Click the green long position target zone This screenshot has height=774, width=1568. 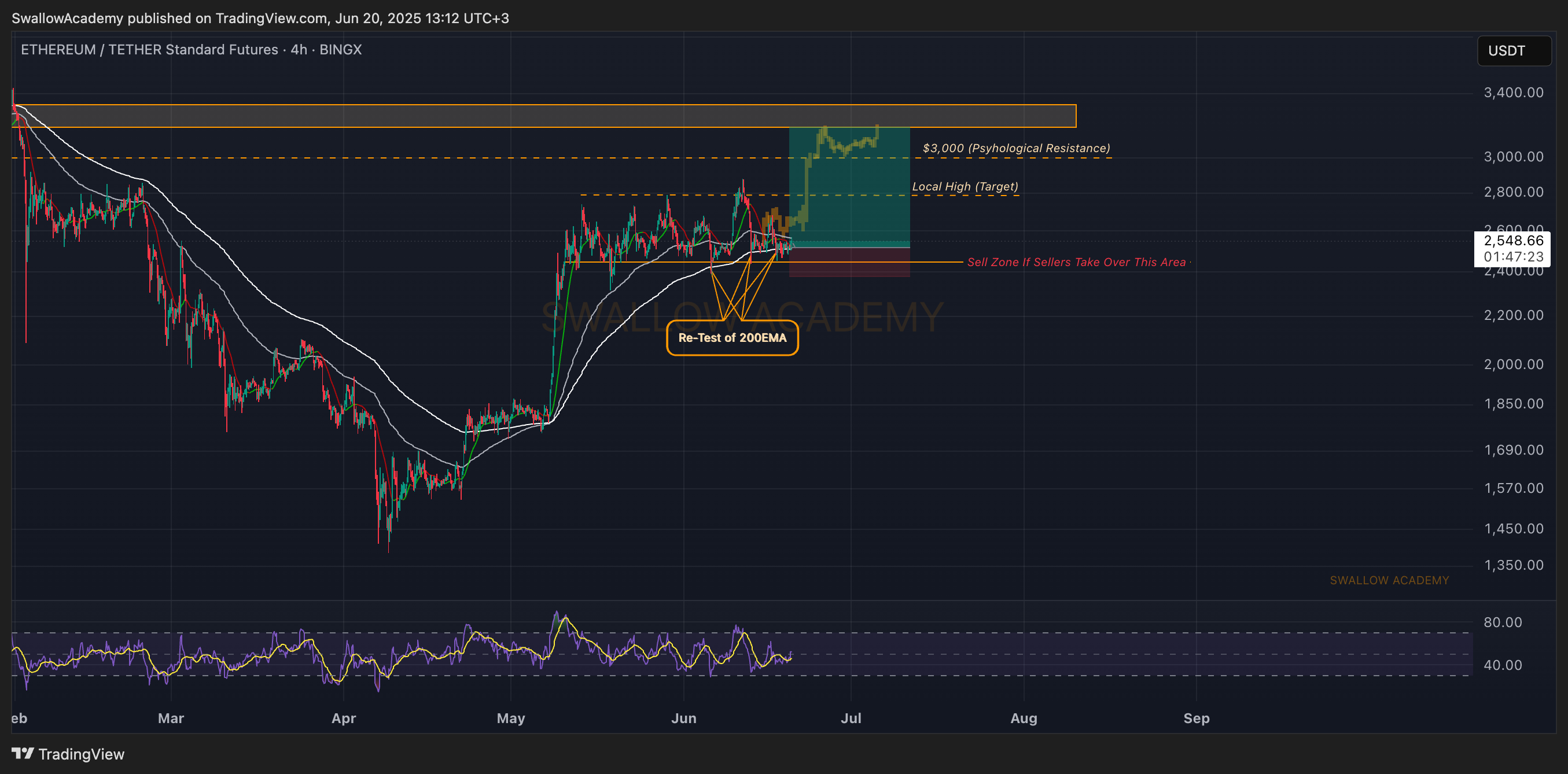[x=850, y=187]
